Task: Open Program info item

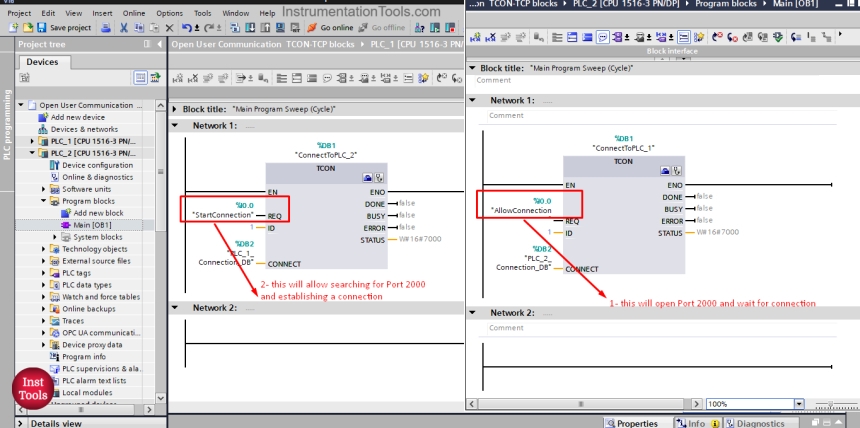Action: 84,357
